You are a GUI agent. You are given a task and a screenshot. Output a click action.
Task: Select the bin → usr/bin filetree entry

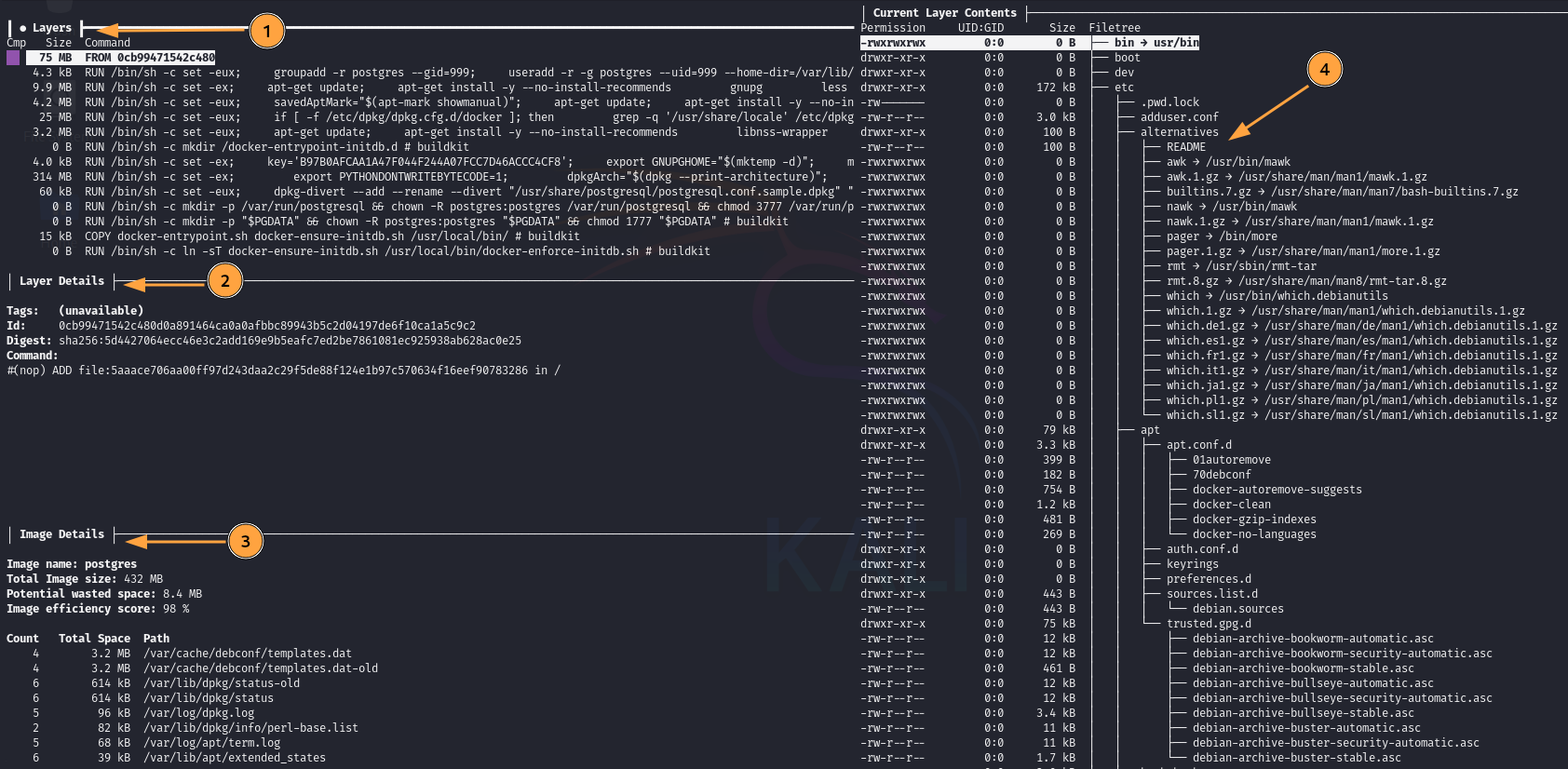pyautogui.click(x=1156, y=43)
